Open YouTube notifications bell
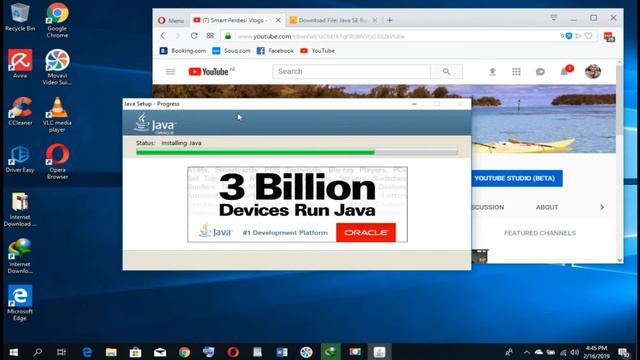This screenshot has width=640, height=360. coord(564,72)
